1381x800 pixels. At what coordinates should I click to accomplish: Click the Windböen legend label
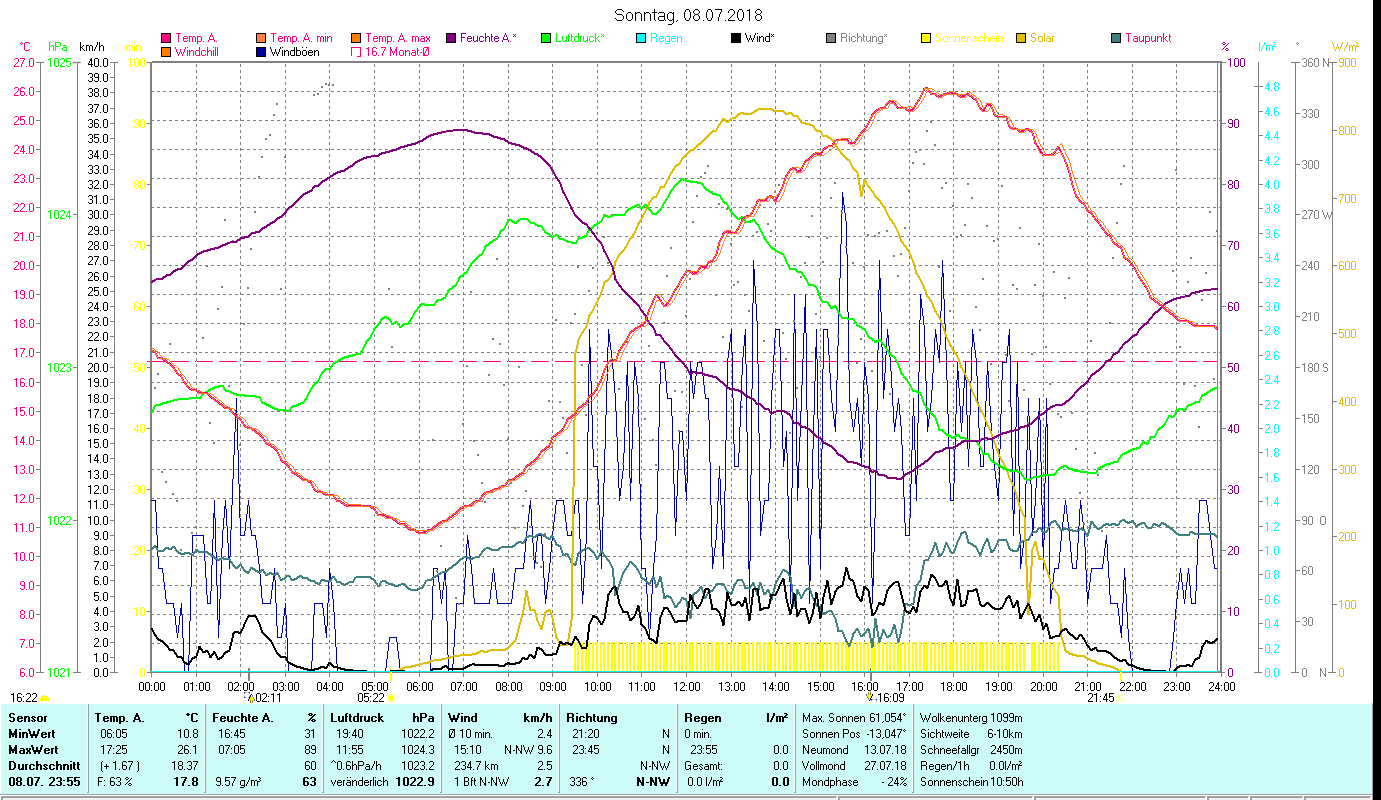pyautogui.click(x=295, y=52)
